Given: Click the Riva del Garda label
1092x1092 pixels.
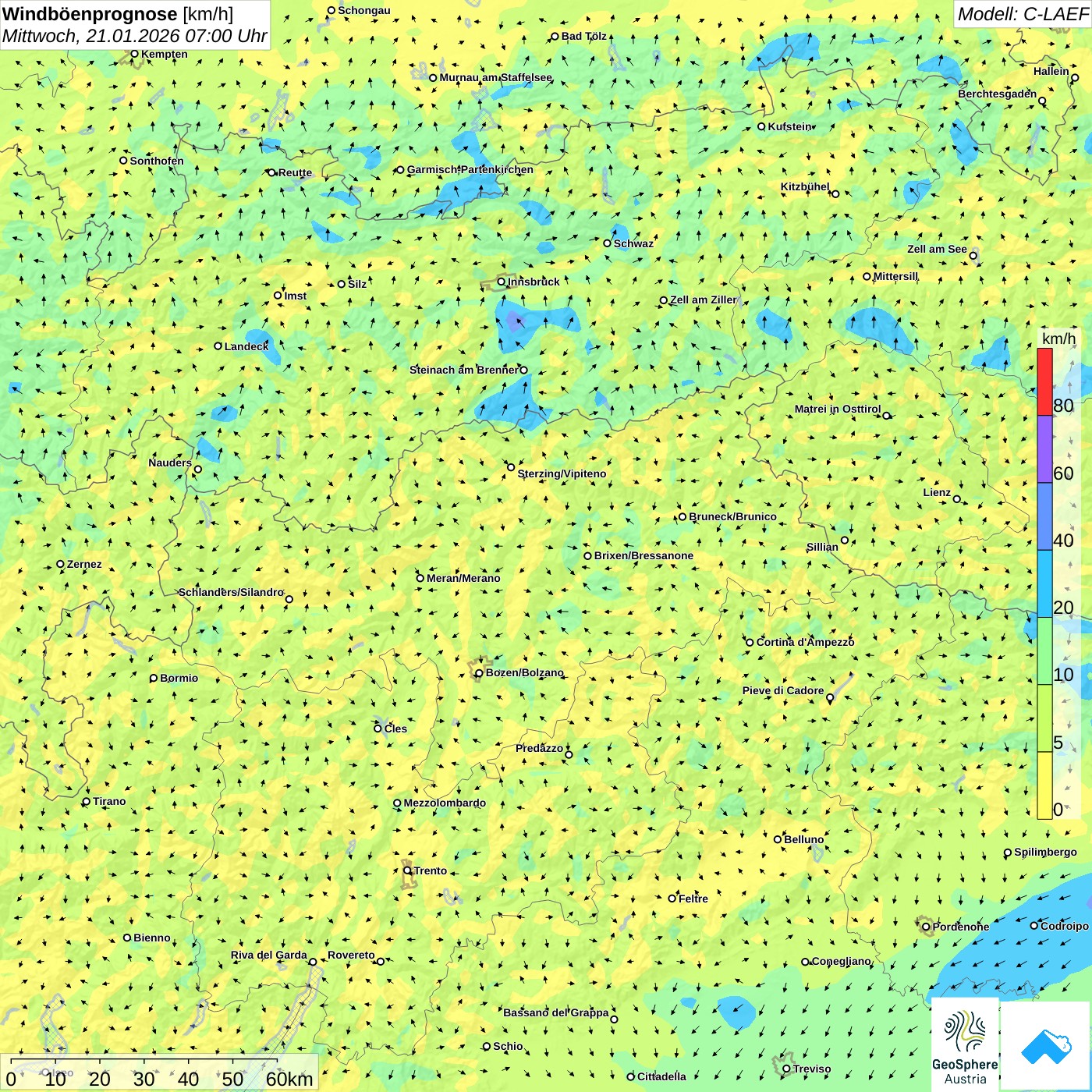Looking at the screenshot, I should click(269, 955).
